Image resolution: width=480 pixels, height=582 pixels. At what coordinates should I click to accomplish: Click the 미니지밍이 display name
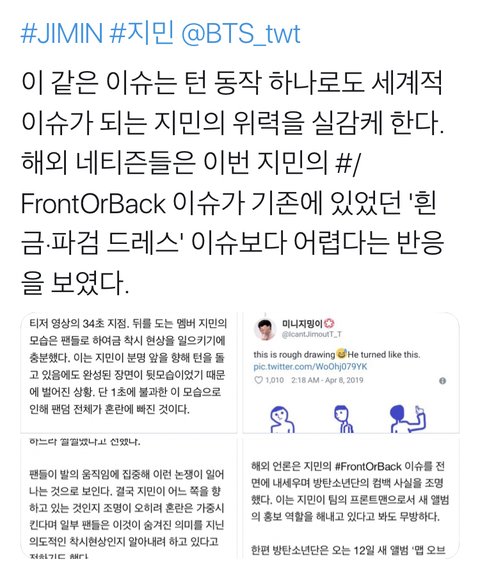(x=302, y=324)
